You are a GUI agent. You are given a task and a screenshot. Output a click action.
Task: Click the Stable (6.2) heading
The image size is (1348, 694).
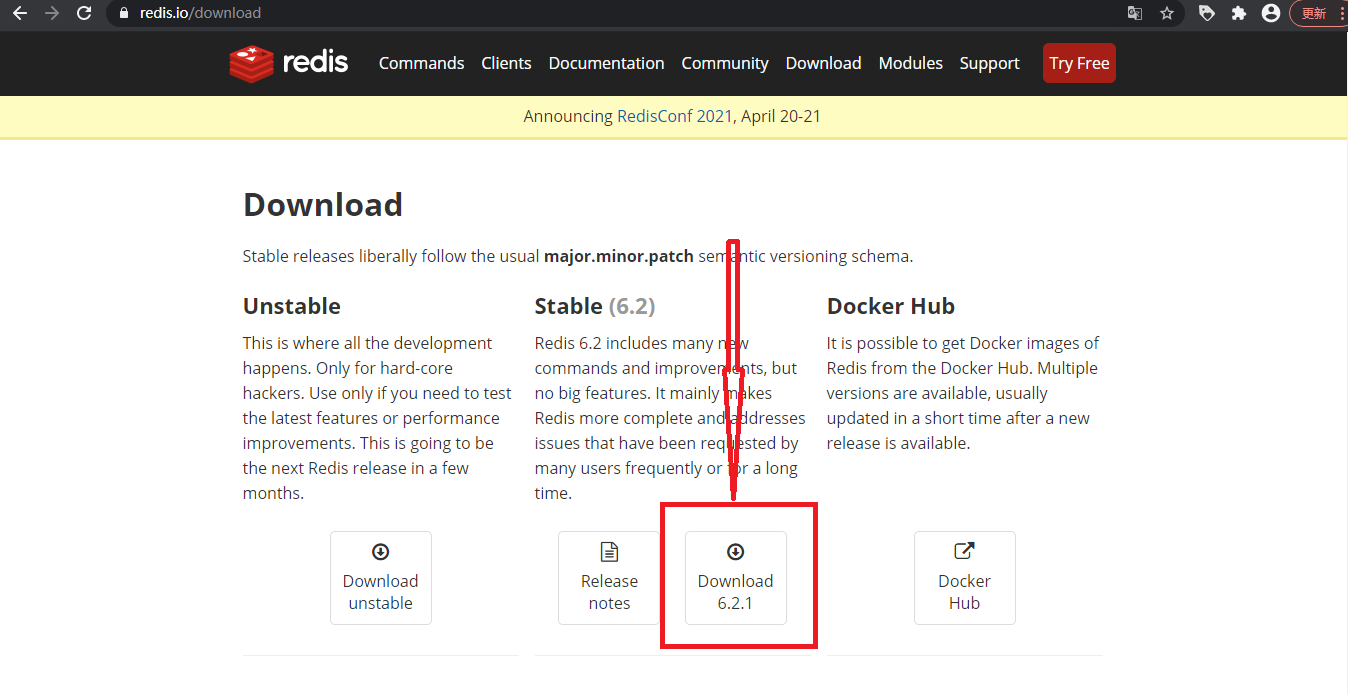(x=595, y=306)
